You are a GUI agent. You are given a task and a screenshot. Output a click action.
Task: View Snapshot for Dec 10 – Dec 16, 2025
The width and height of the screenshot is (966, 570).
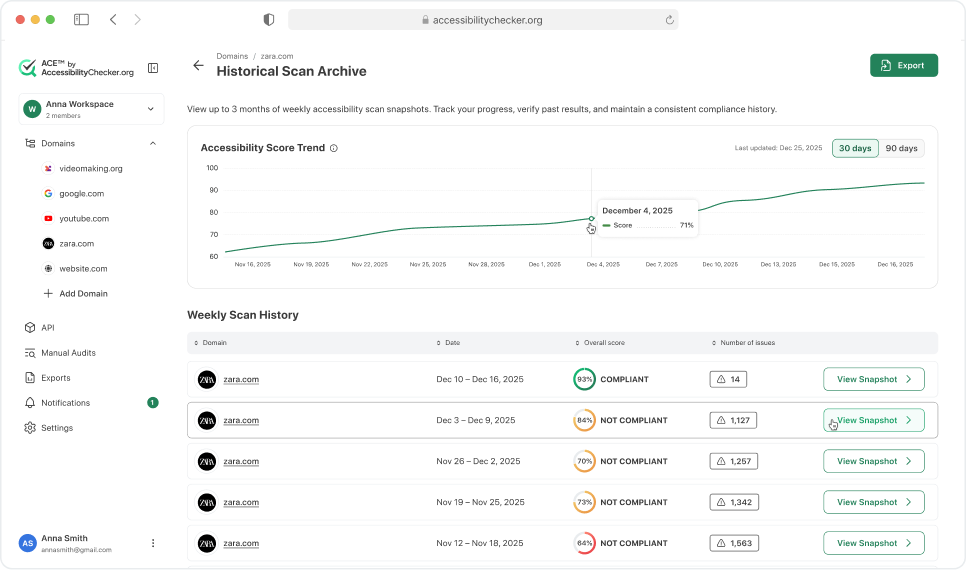(x=874, y=380)
